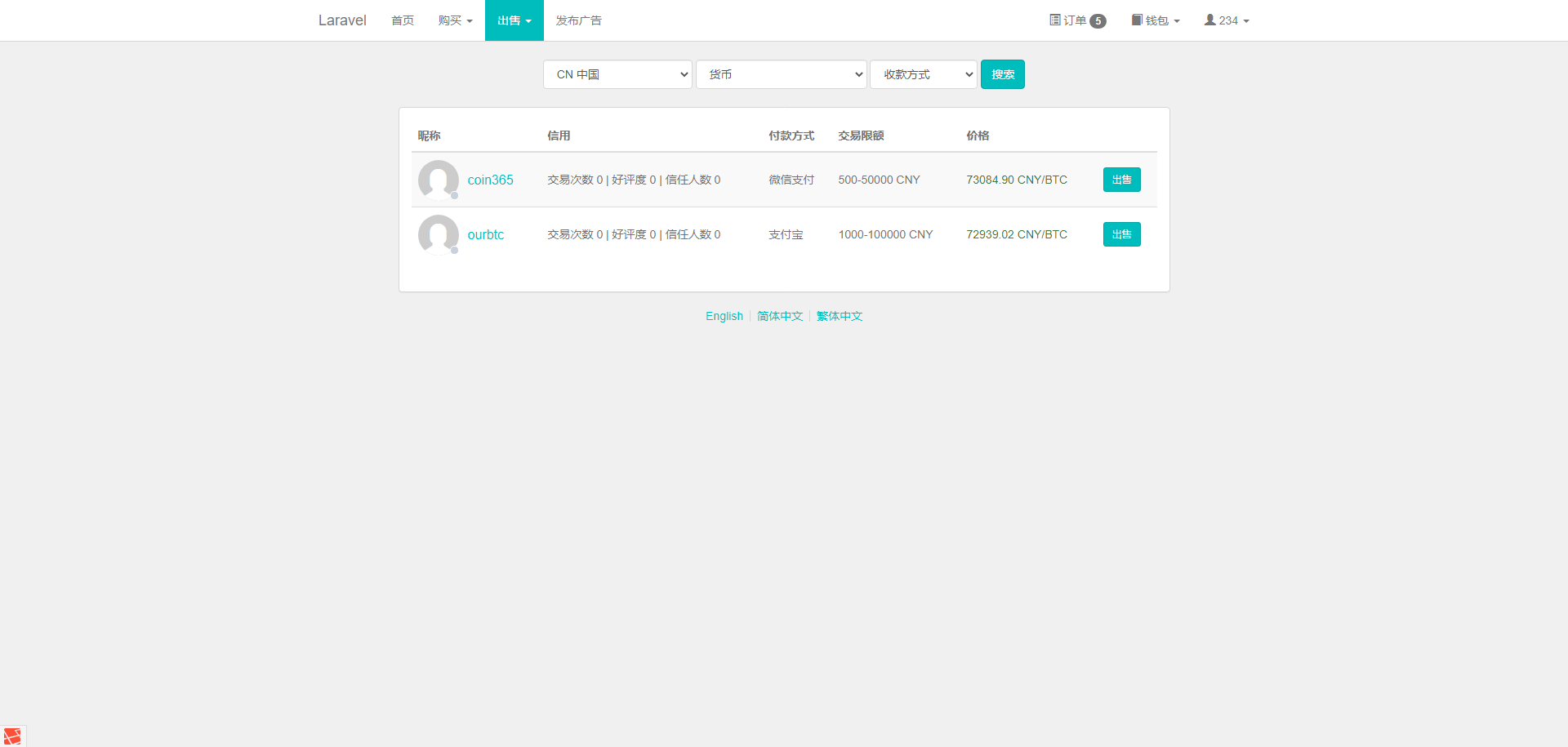Open the 234 user account menu
1568x747 pixels.
[x=1227, y=20]
